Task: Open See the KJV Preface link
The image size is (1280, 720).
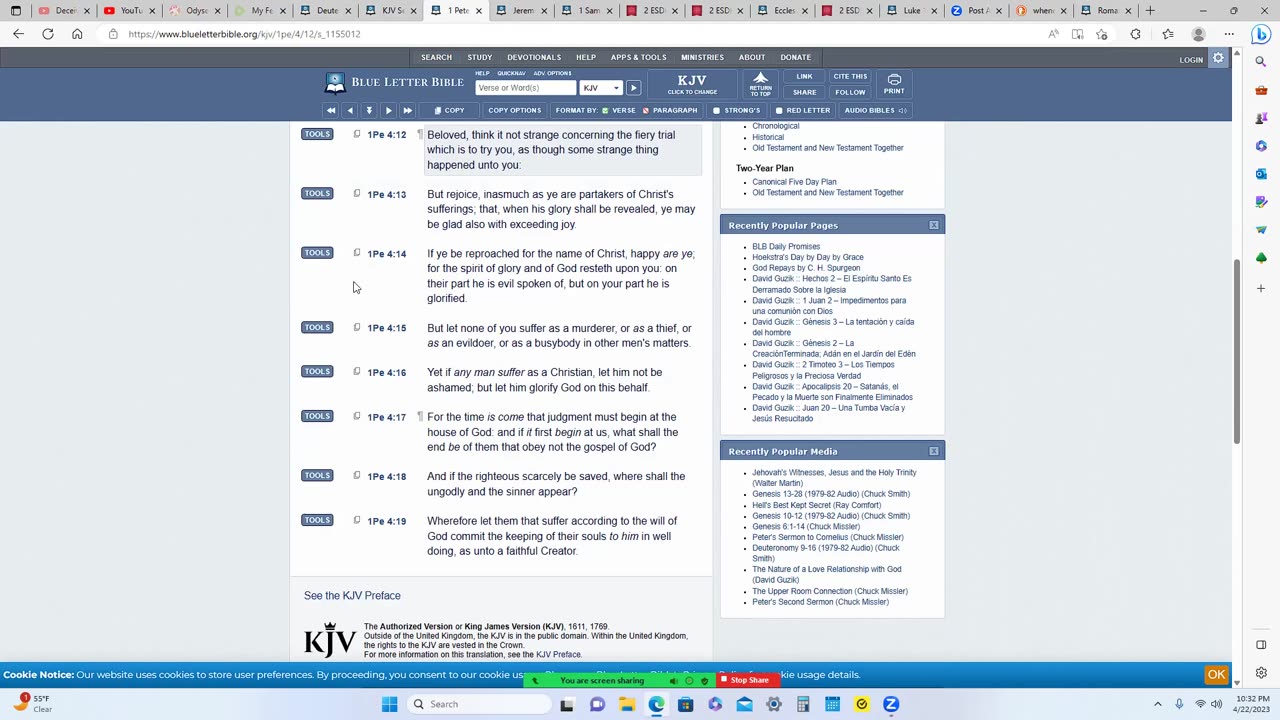Action: 352,596
